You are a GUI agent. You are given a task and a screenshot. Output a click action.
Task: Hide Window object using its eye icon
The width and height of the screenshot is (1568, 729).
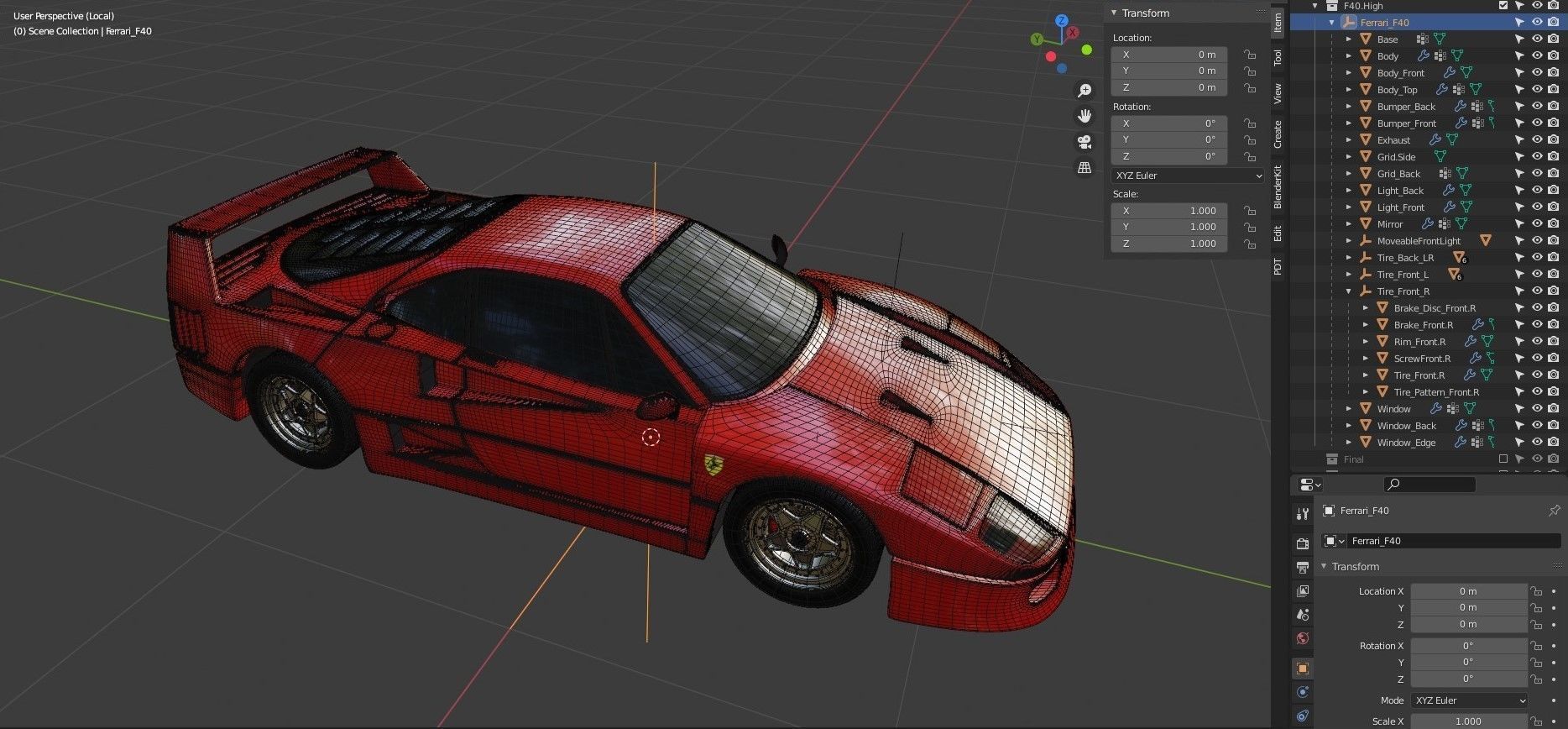tap(1537, 409)
